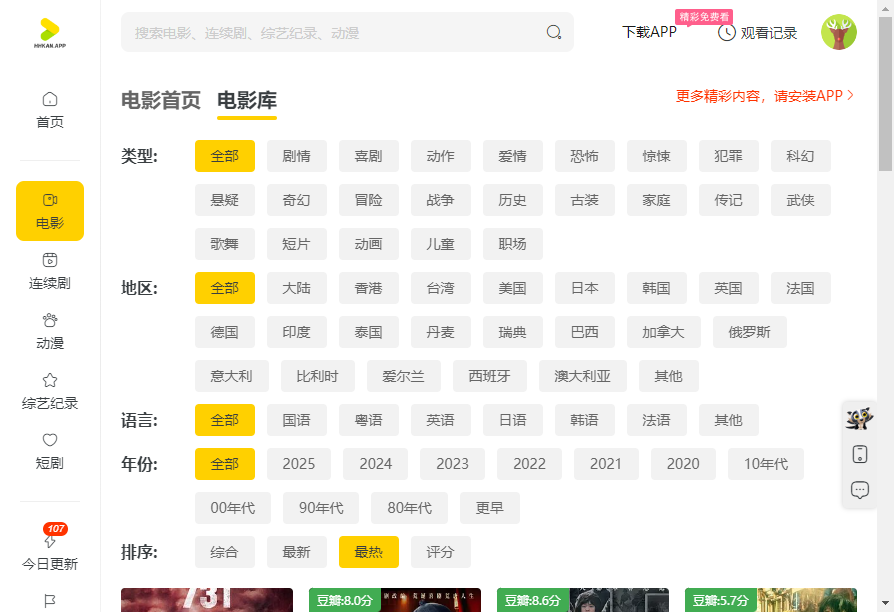The image size is (894, 612).
Task: Select 科幻 genre filter
Action: [x=800, y=156]
